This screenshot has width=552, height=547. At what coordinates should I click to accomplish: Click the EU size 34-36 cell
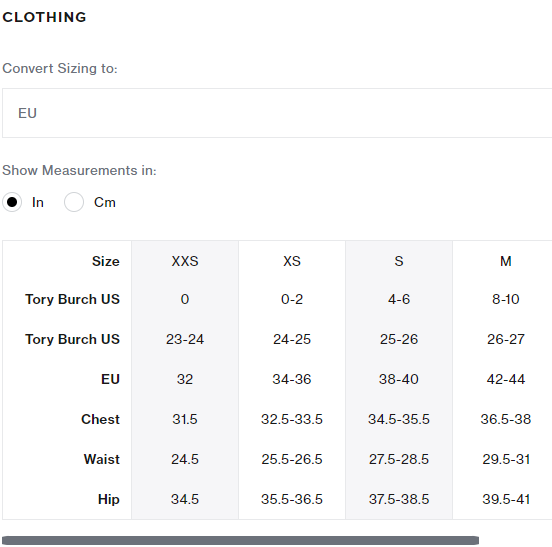click(x=292, y=379)
